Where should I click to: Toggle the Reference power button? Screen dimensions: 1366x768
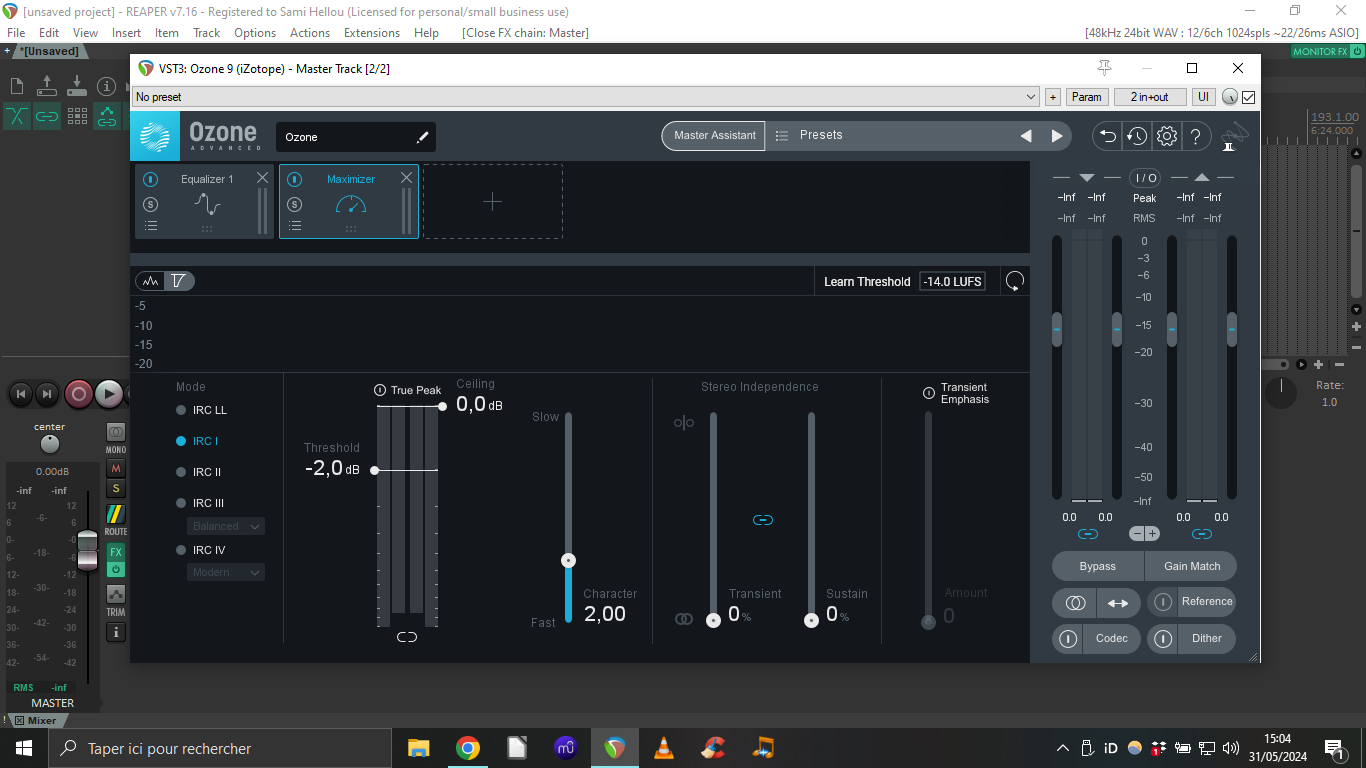click(1162, 602)
